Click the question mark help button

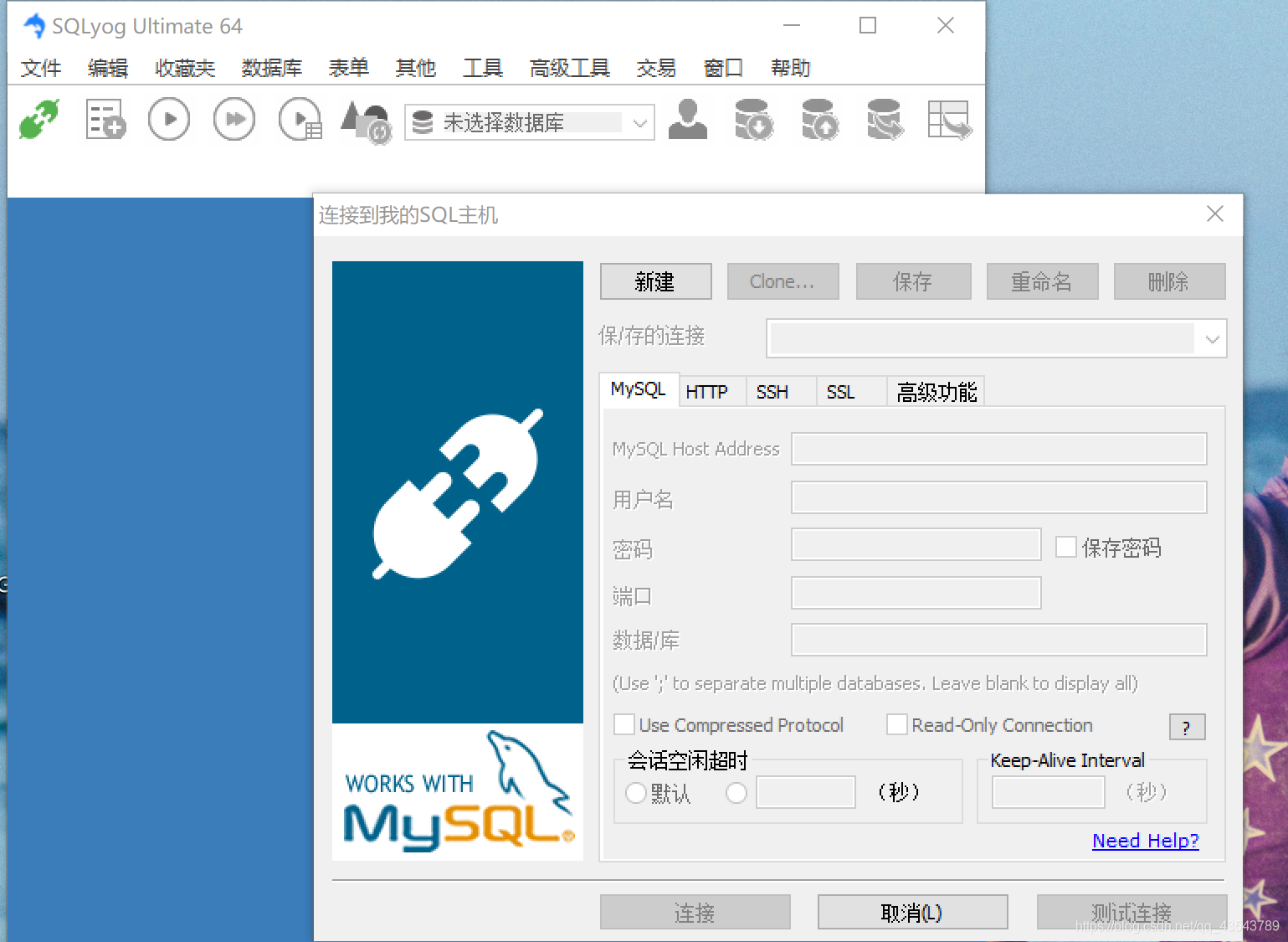[1187, 727]
